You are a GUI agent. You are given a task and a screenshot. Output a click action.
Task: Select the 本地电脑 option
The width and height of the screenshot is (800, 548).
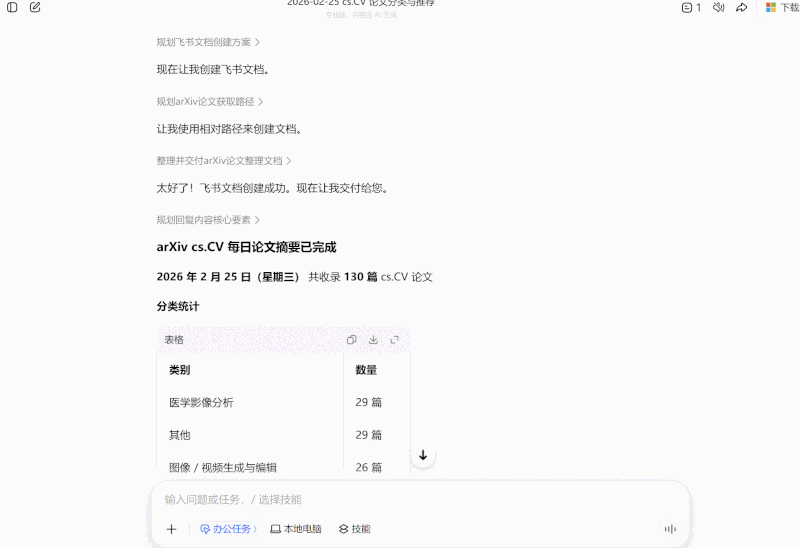(296, 529)
